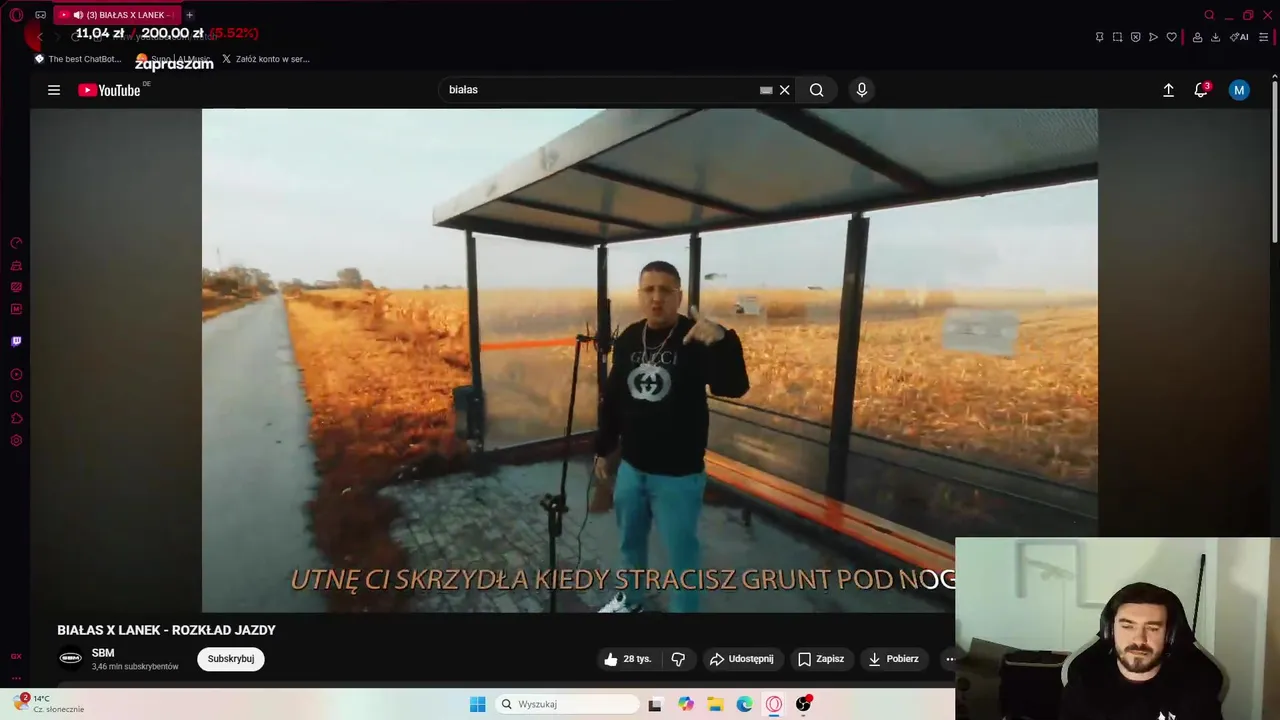Screen dimensions: 1280x720
Task: Click the playing music video
Action: (649, 360)
